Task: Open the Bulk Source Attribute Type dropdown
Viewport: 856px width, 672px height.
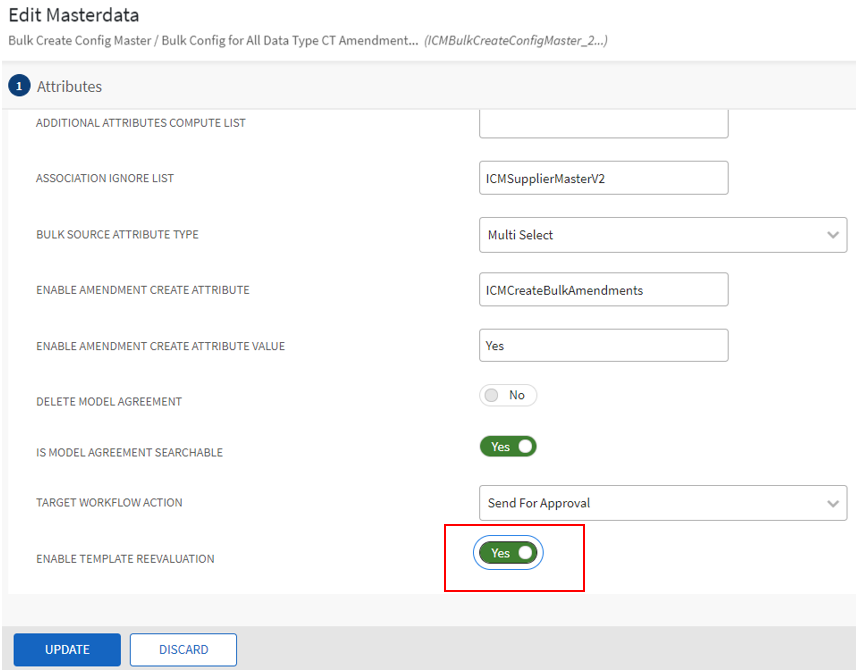Action: click(x=662, y=235)
